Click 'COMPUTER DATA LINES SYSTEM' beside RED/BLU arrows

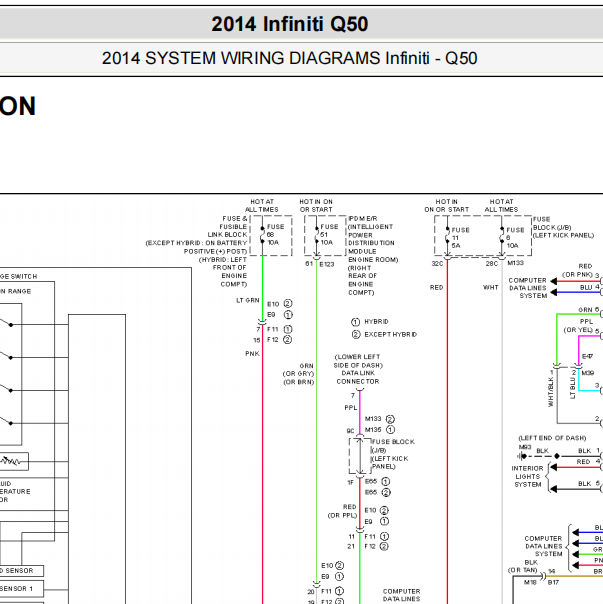[527, 288]
